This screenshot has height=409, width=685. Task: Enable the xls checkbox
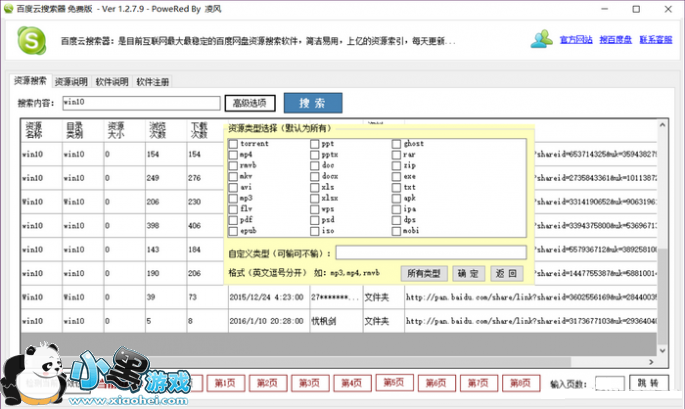(315, 187)
